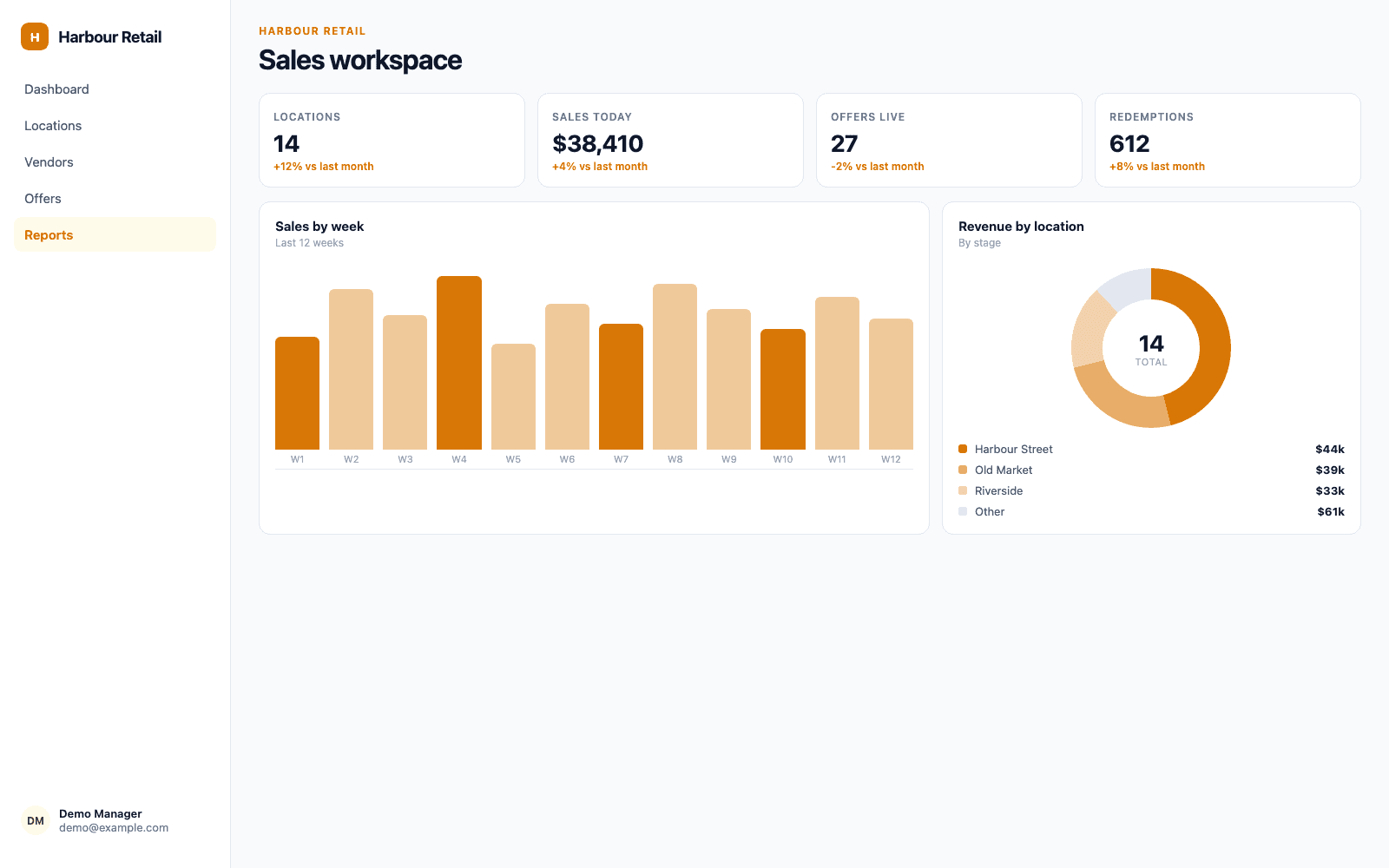Click the Old Market legend color swatch
This screenshot has width=1389, height=868.
pyautogui.click(x=963, y=470)
